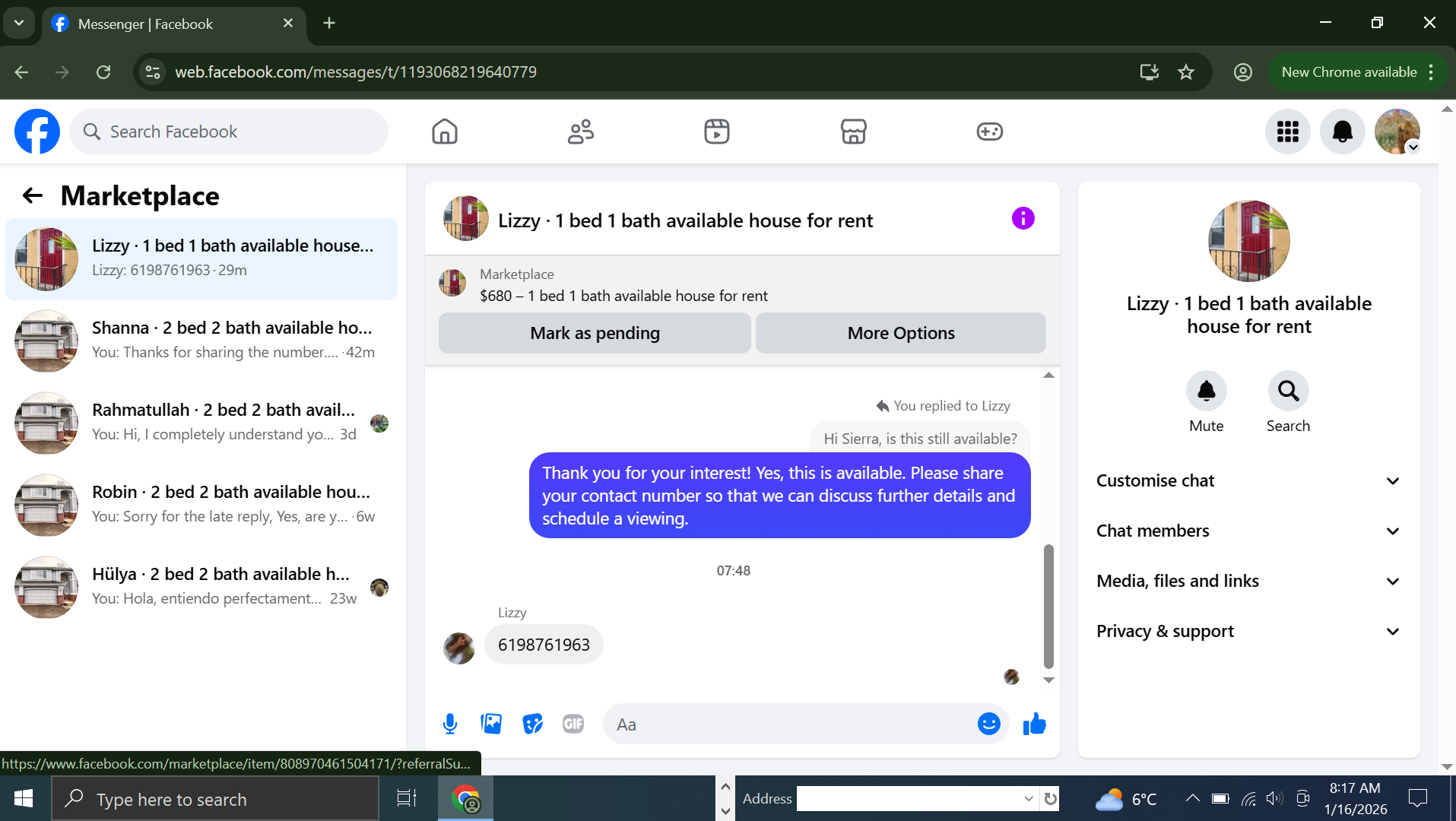Viewport: 1456px width, 821px height.
Task: Open the Windows Start menu
Action: pos(24,798)
